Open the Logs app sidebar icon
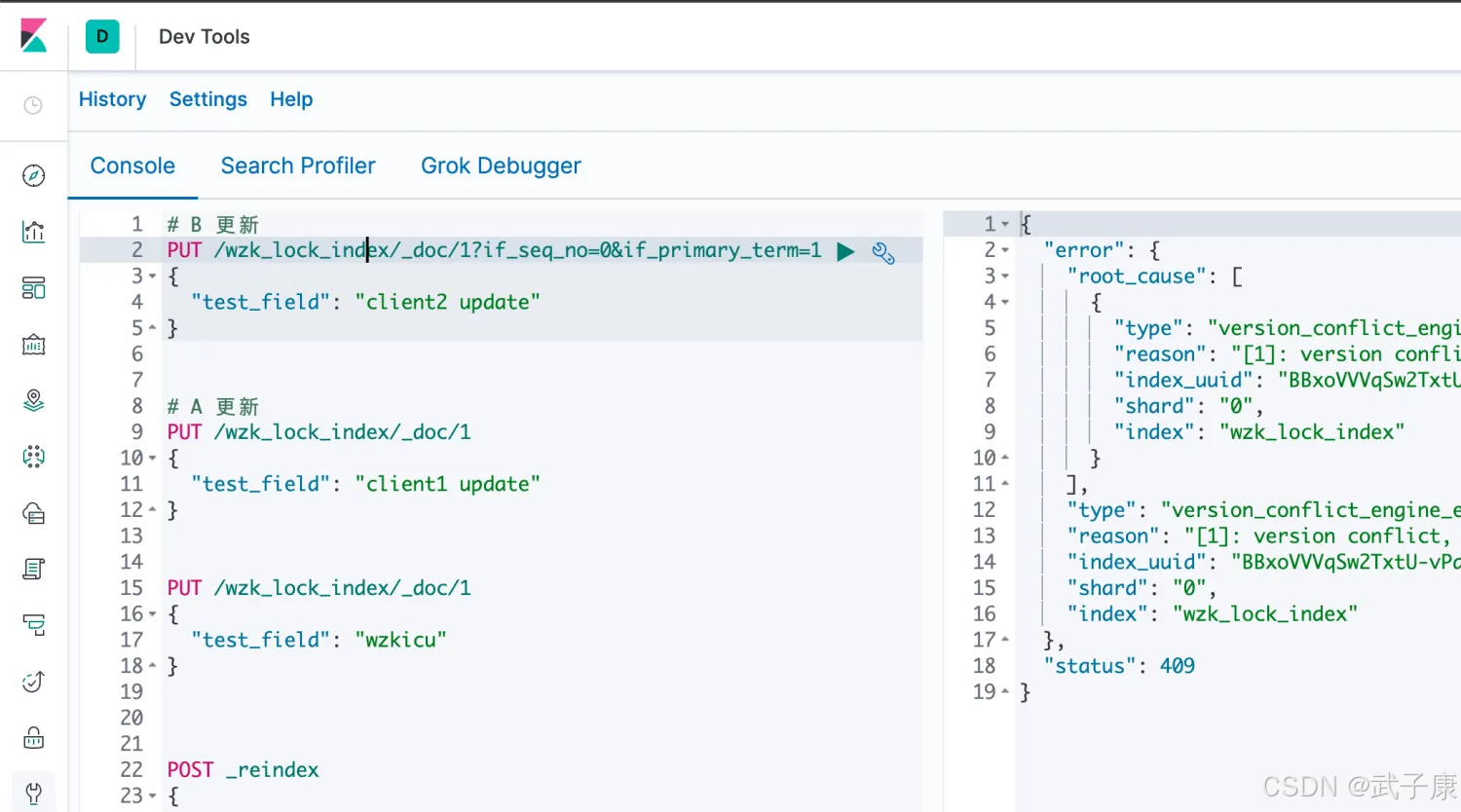The width and height of the screenshot is (1461, 812). tap(33, 569)
